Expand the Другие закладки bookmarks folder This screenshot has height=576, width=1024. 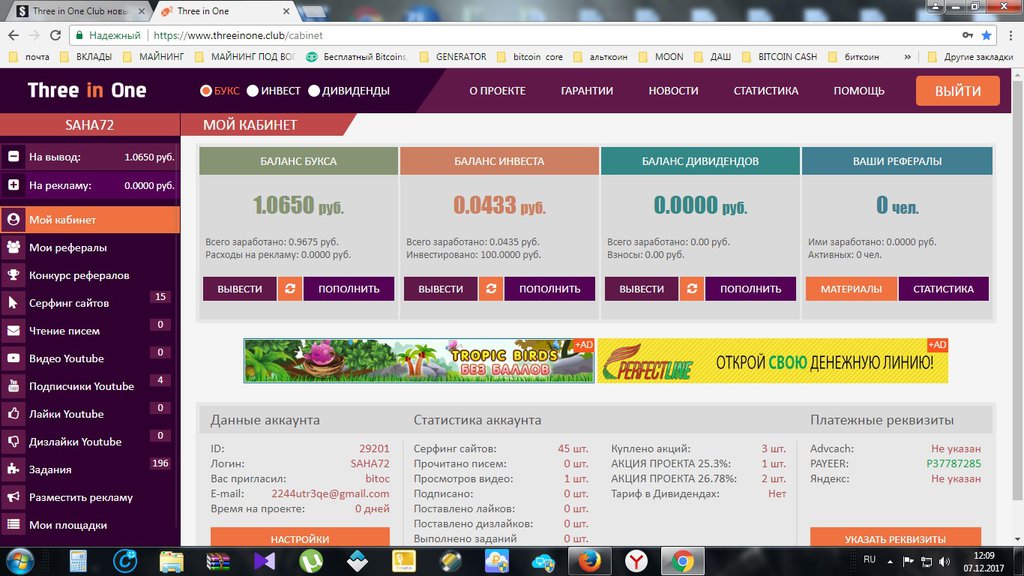pyautogui.click(x=976, y=57)
